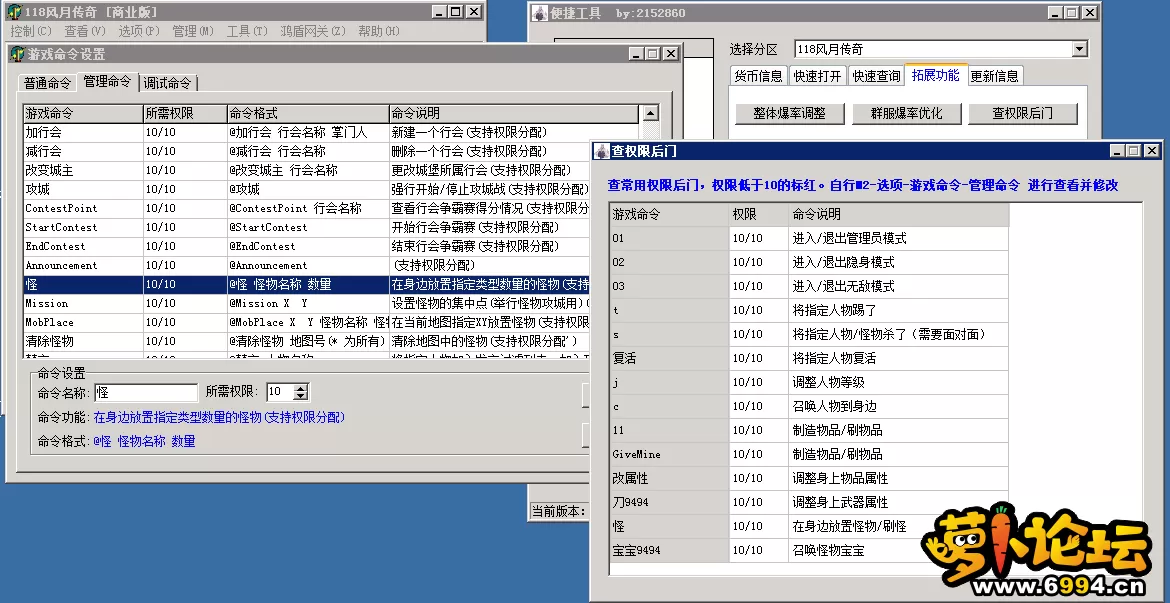Click the 命令说明 header in 游戏命令设置

coord(513,113)
